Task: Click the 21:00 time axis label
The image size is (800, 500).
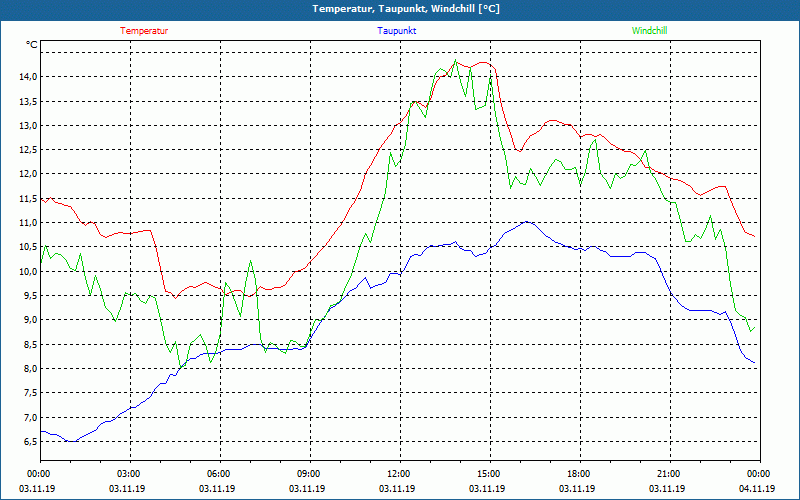Action: click(x=670, y=474)
